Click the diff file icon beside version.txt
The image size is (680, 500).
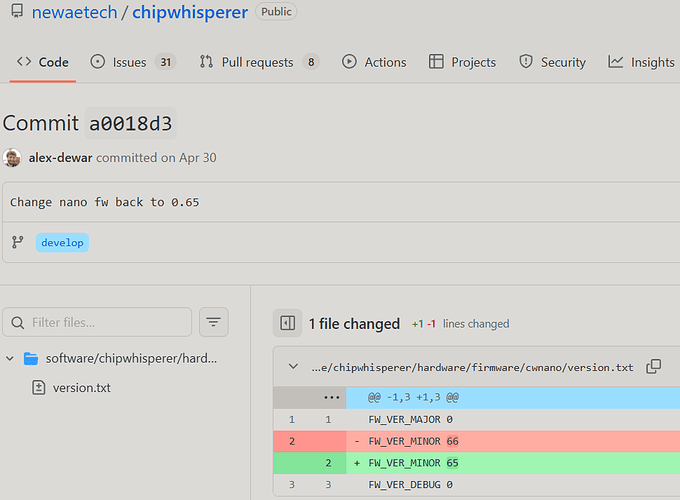coord(39,387)
